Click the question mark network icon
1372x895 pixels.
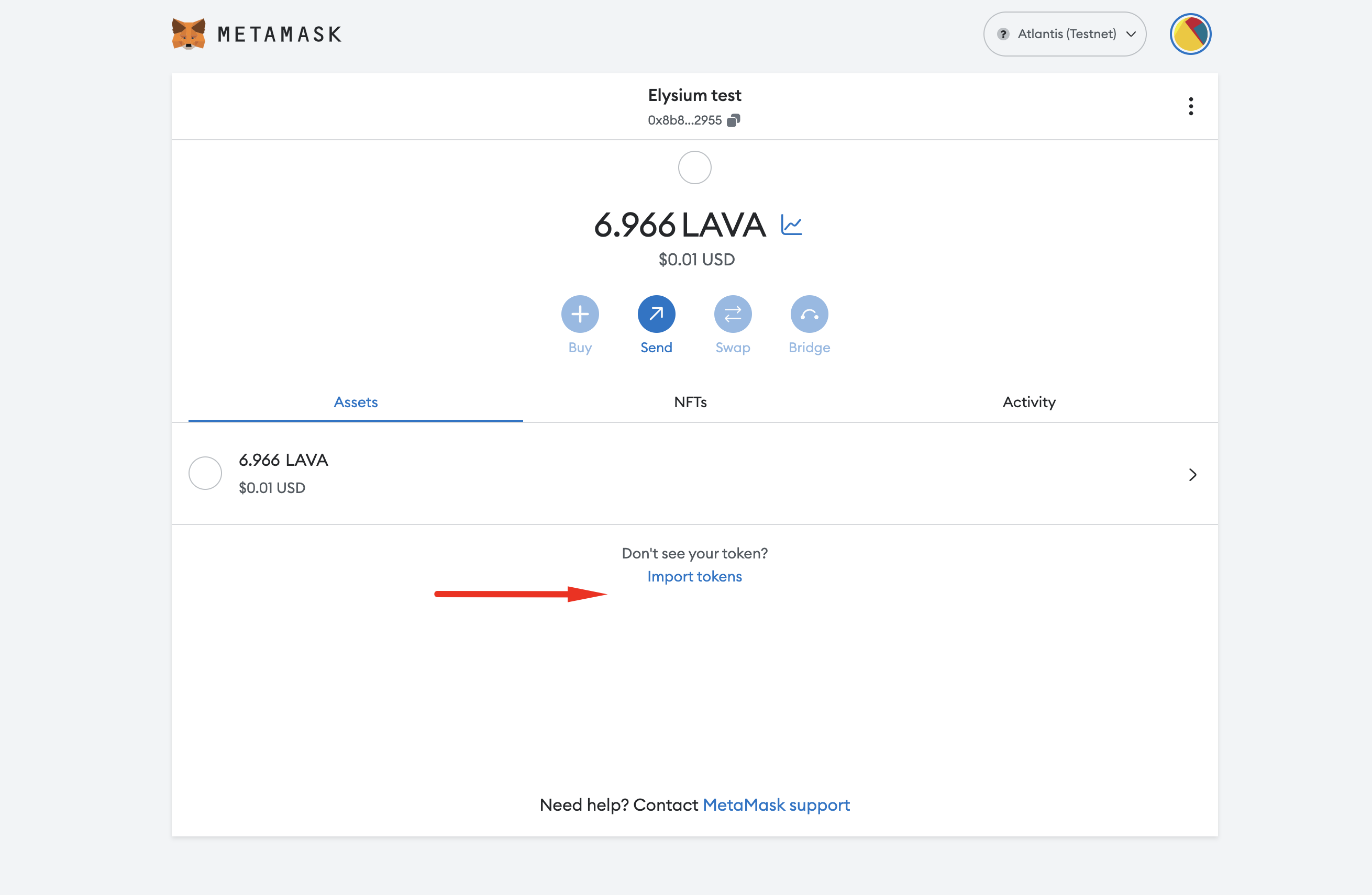pyautogui.click(x=1003, y=34)
